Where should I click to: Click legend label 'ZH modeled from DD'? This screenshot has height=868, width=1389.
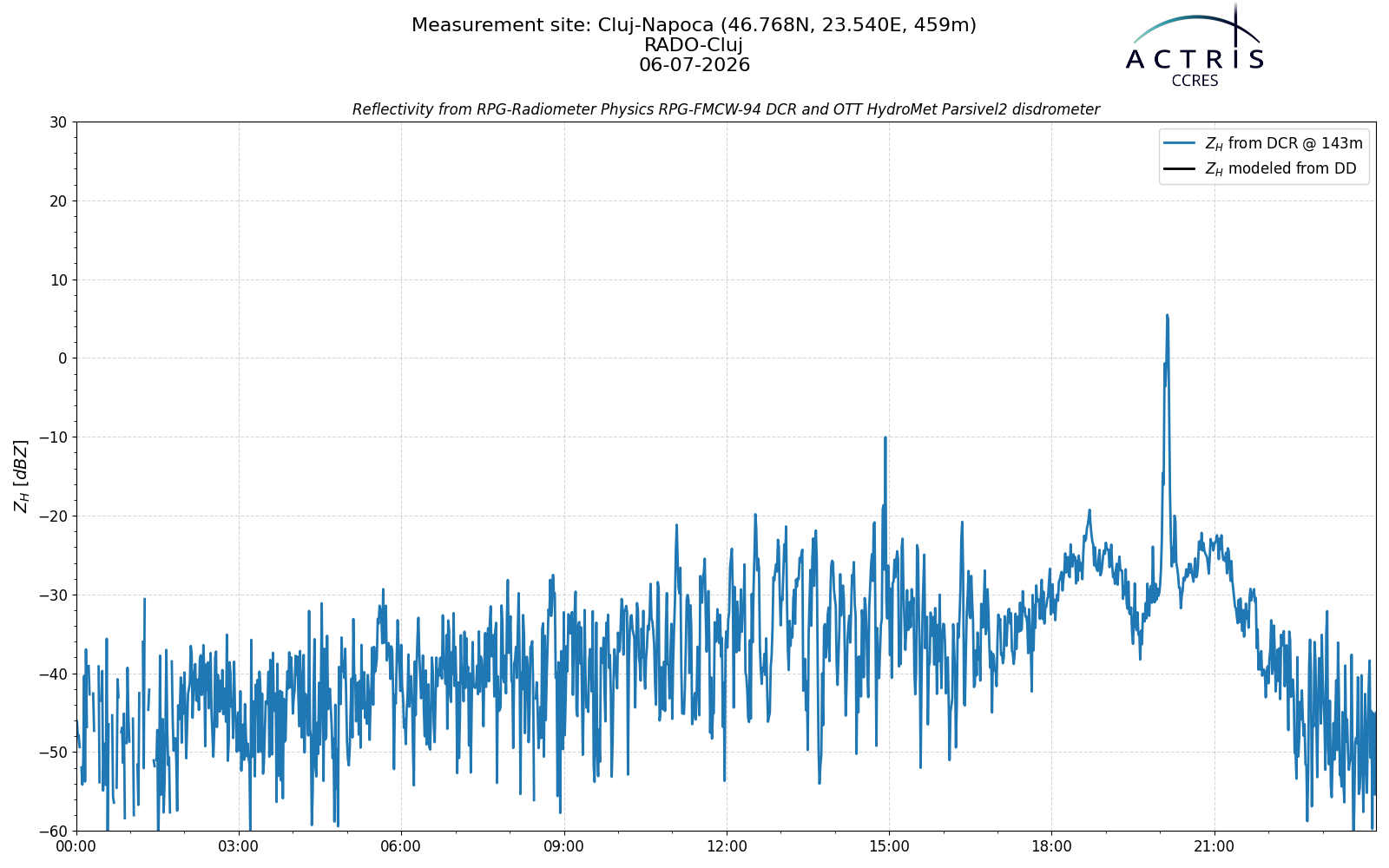coord(1280,168)
